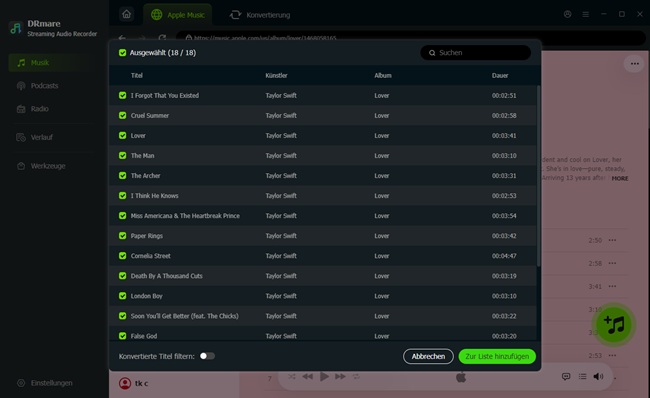
Task: Click the Dauer column header
Action: tap(500, 75)
